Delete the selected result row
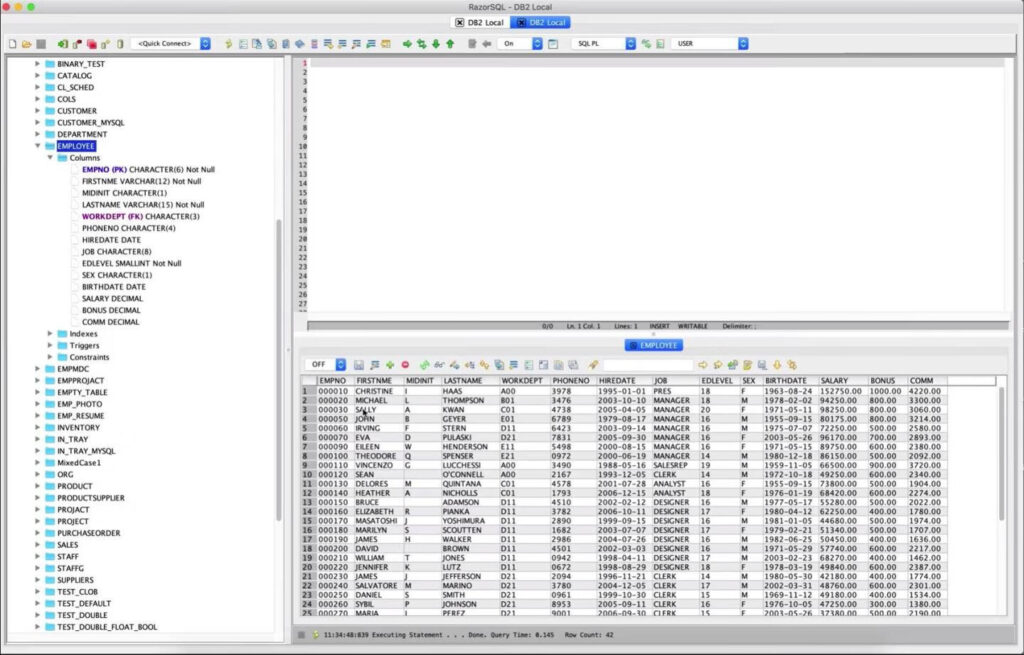 click(405, 364)
